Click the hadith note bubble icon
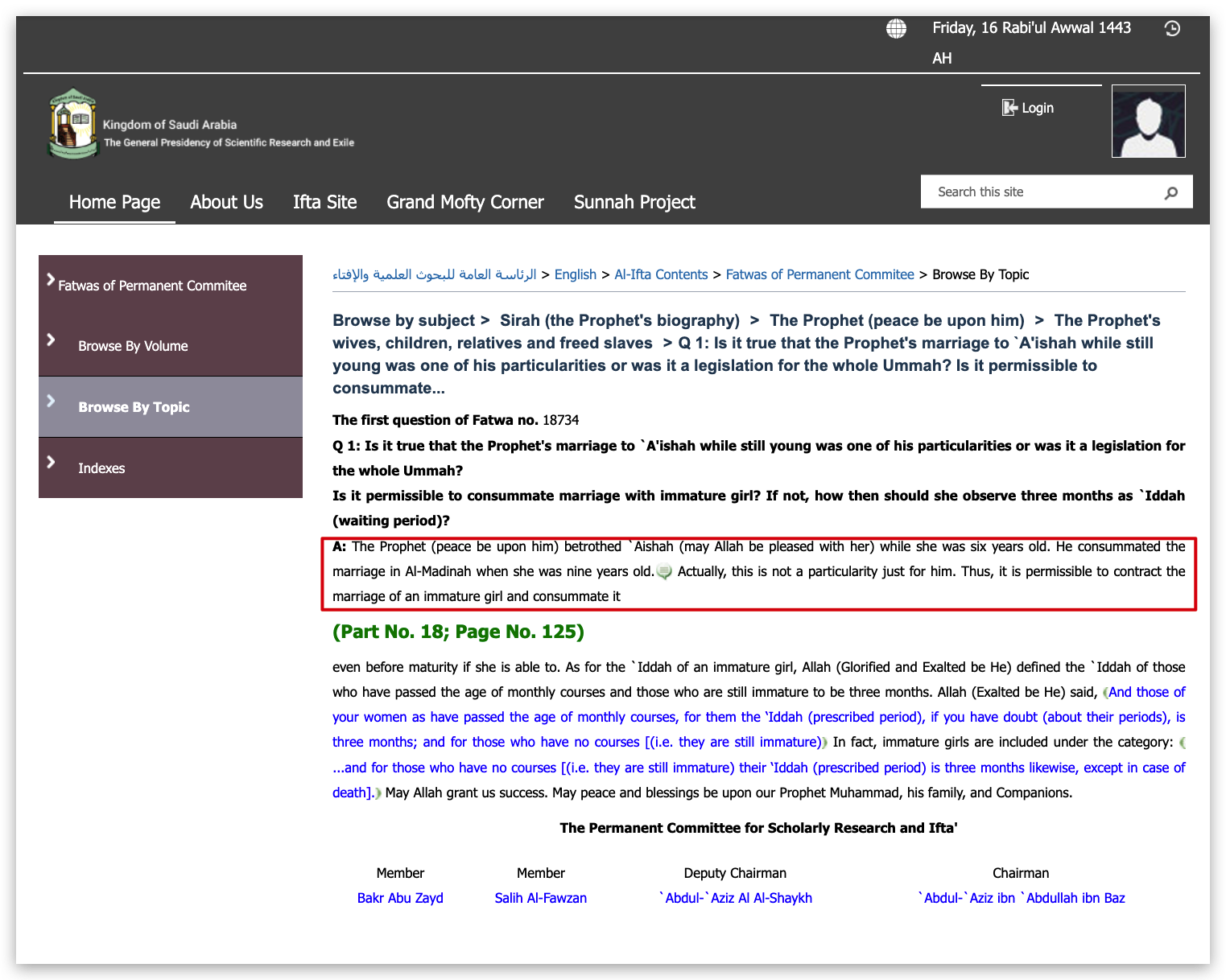The image size is (1226, 980). pos(664,572)
